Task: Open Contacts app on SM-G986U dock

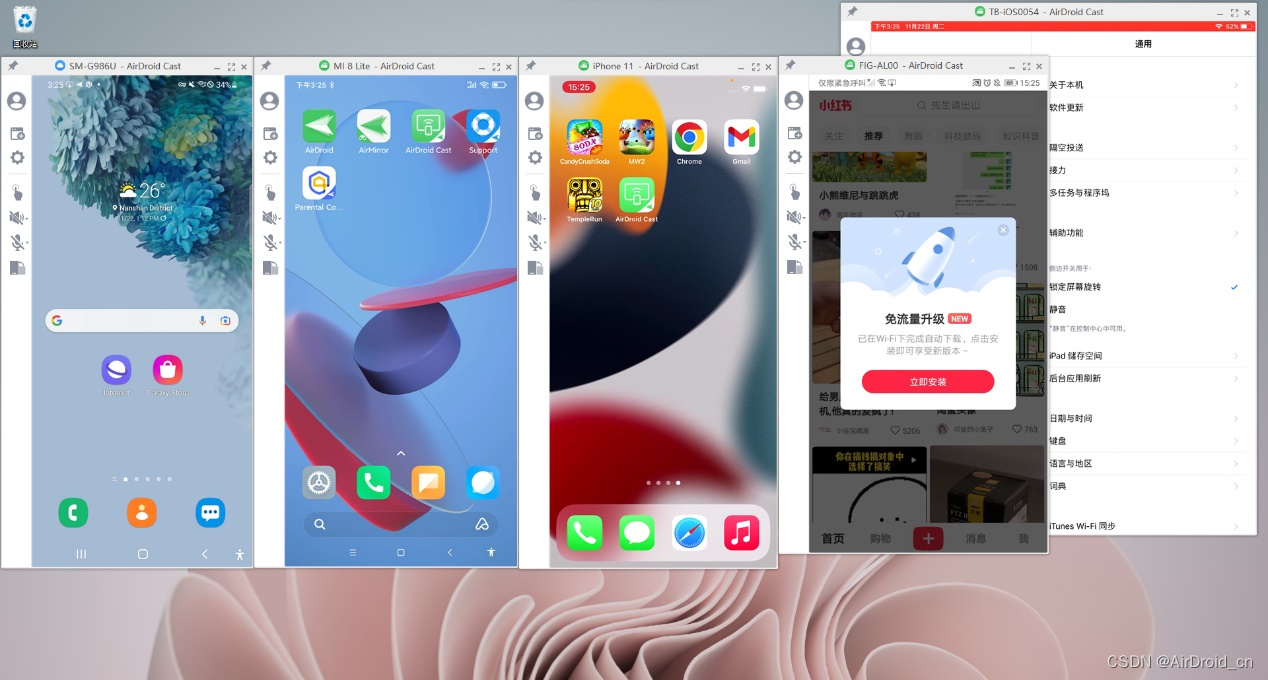Action: click(142, 513)
